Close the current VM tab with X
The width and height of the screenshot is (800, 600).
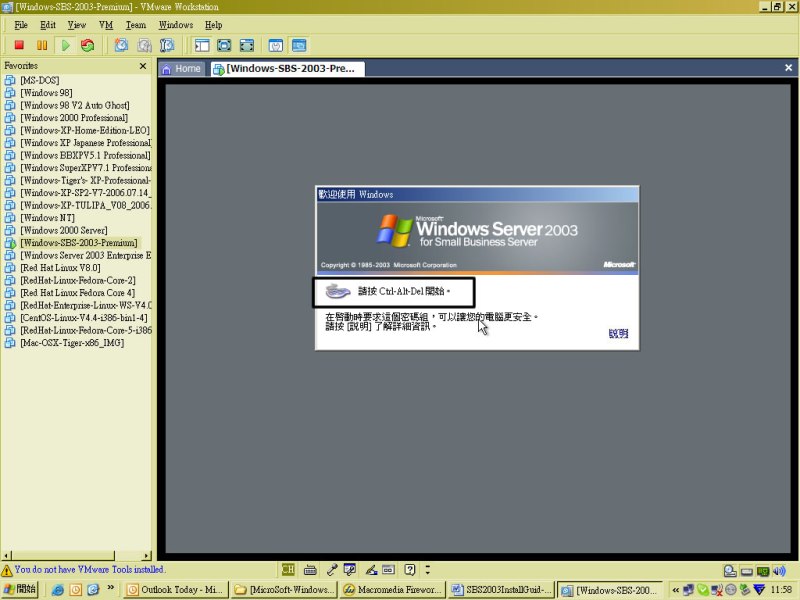[788, 68]
